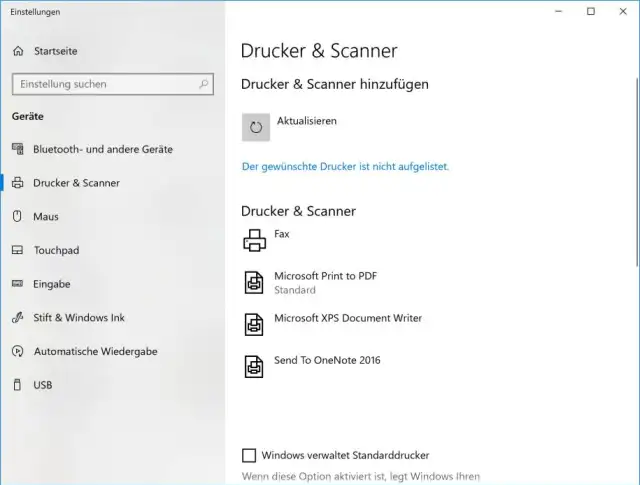This screenshot has width=640, height=485.
Task: Click the mouse icon in the sidebar
Action: [x=17, y=216]
